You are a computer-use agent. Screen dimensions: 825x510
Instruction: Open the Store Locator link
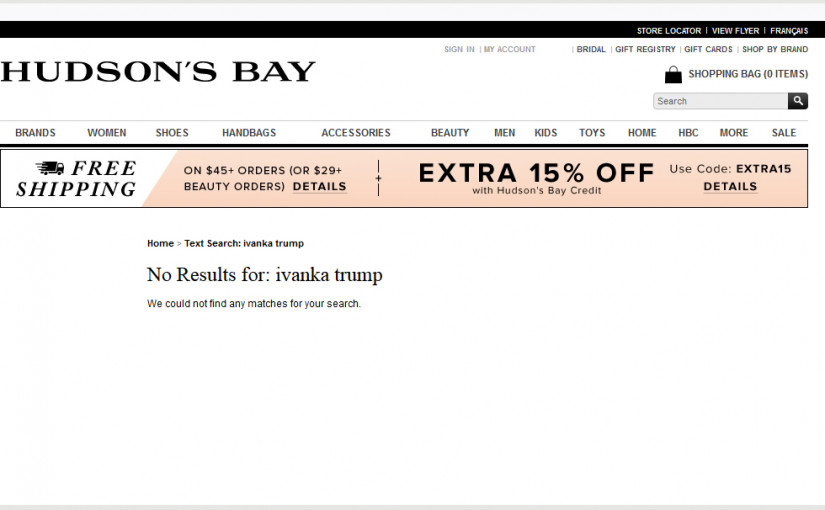[x=669, y=31]
